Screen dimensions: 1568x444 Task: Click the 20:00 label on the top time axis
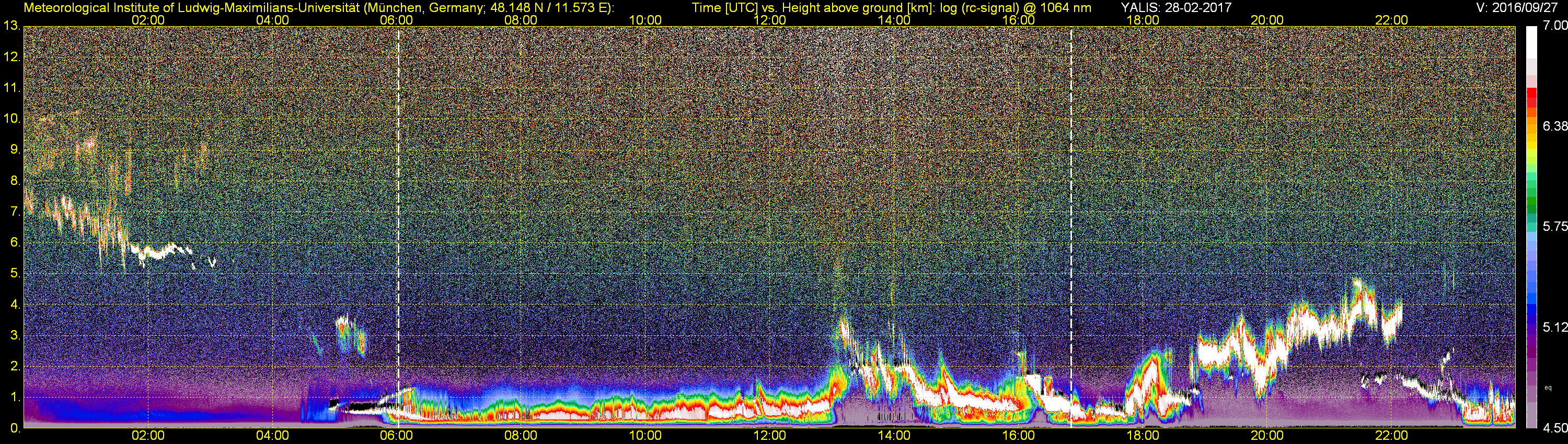pos(1267,20)
